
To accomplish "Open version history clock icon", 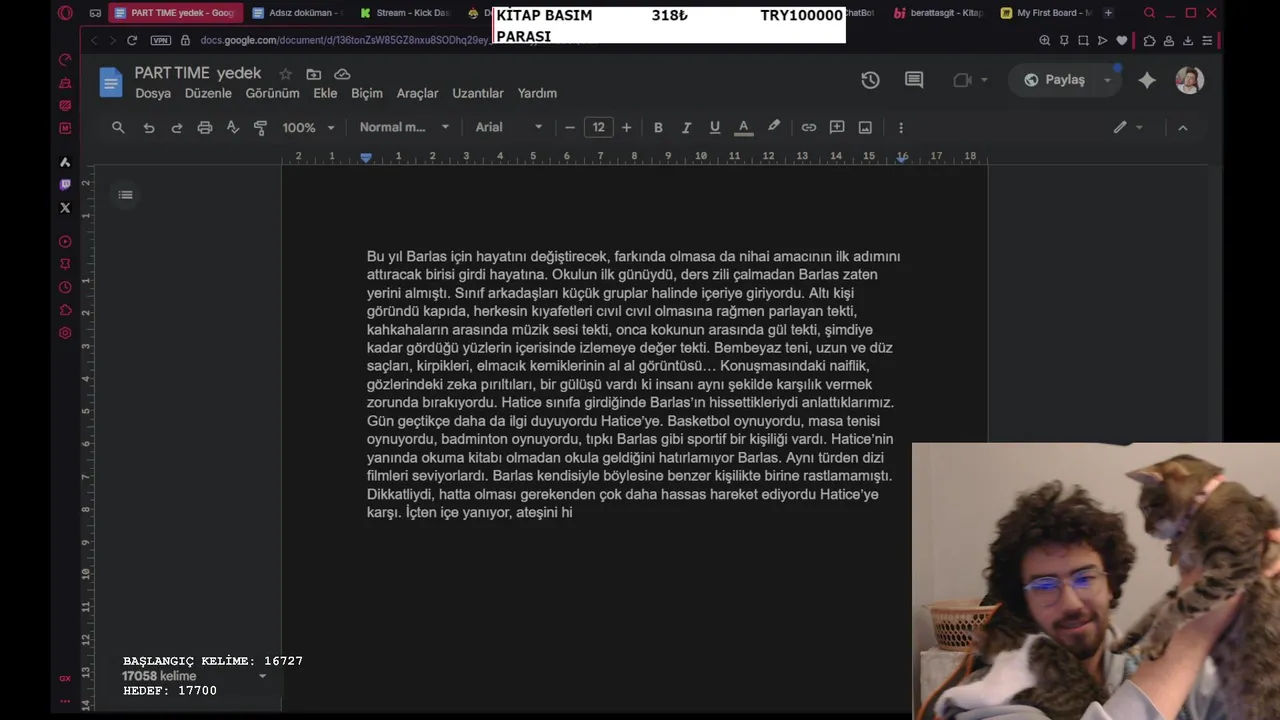I will pos(870,80).
